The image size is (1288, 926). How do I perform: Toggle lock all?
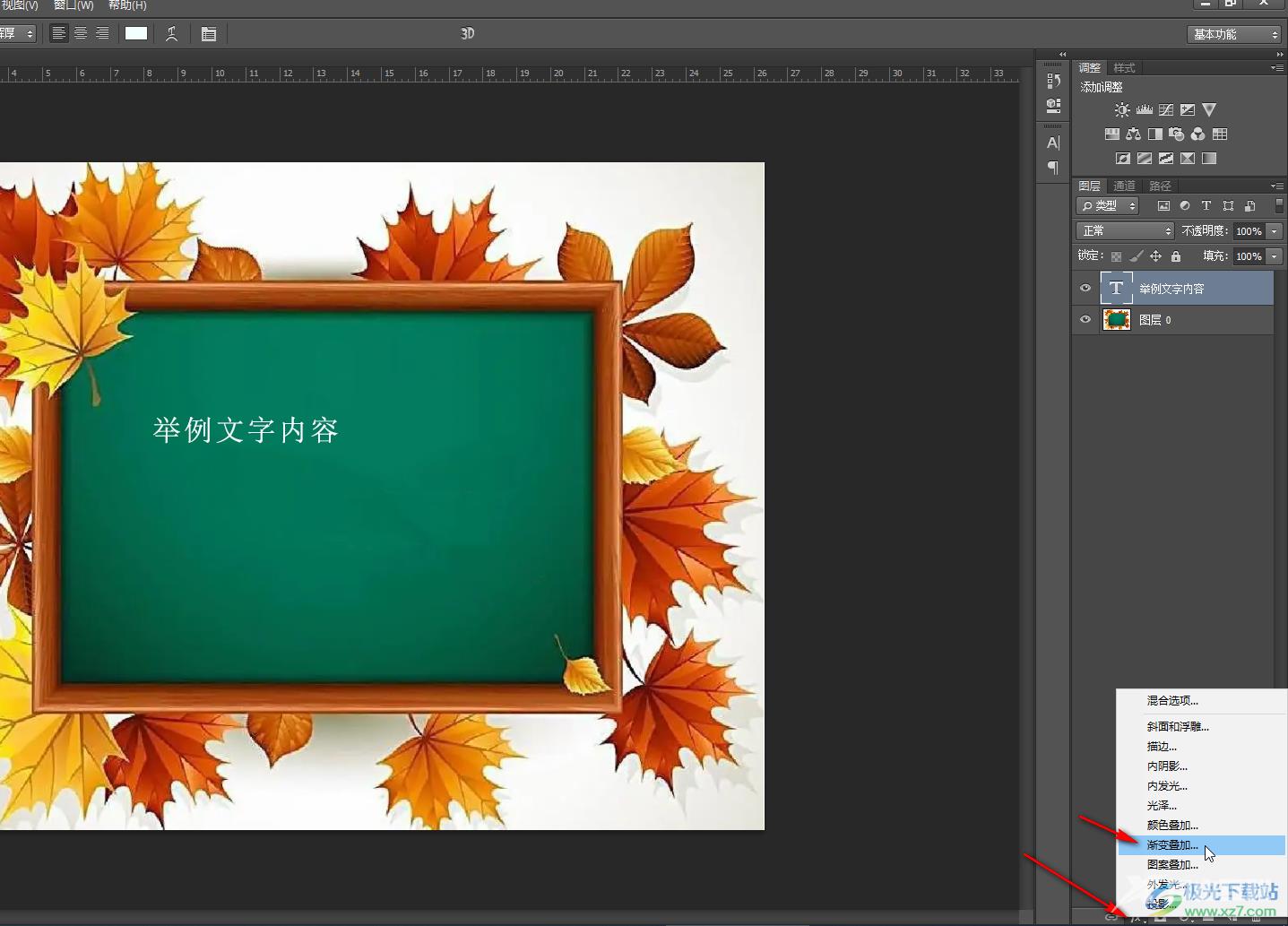pyautogui.click(x=1176, y=256)
